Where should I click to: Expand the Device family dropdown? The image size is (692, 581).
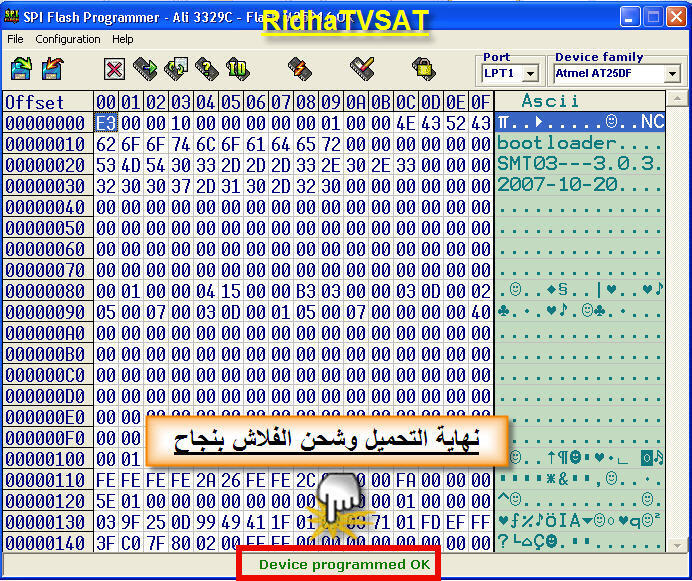point(672,74)
